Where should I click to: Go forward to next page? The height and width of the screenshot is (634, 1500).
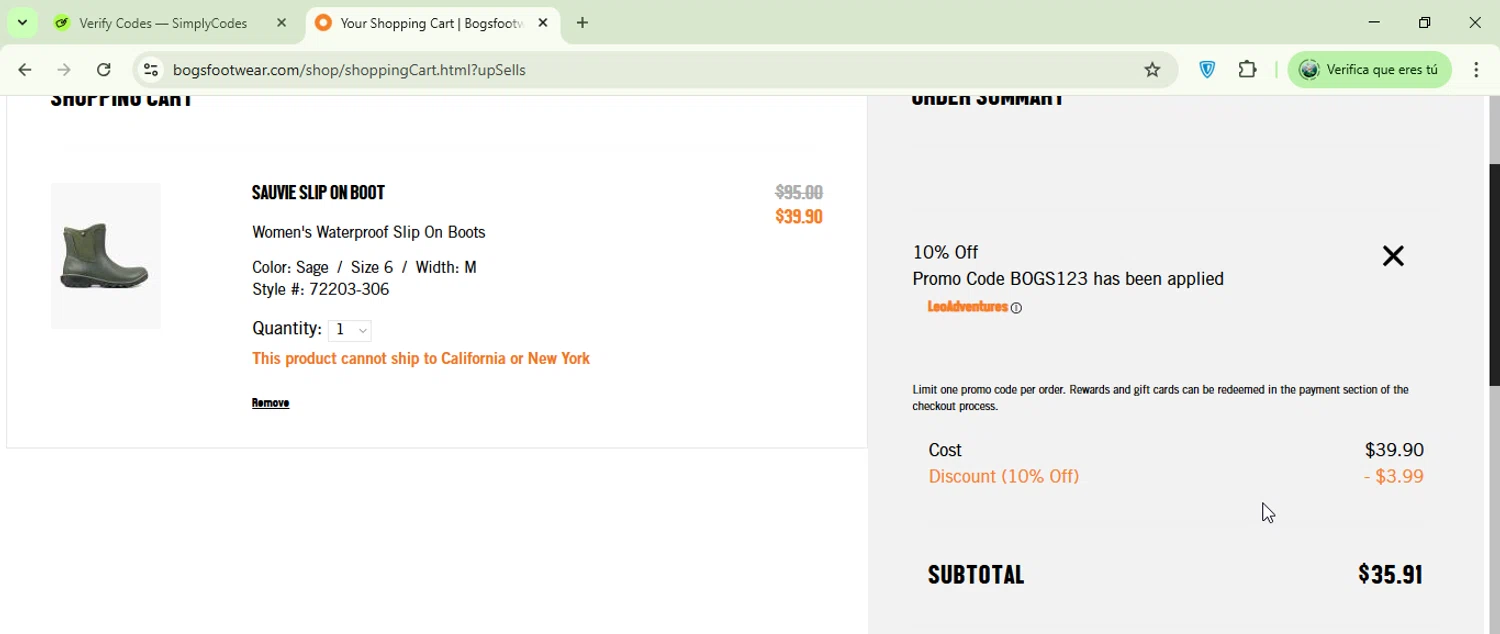coord(64,70)
